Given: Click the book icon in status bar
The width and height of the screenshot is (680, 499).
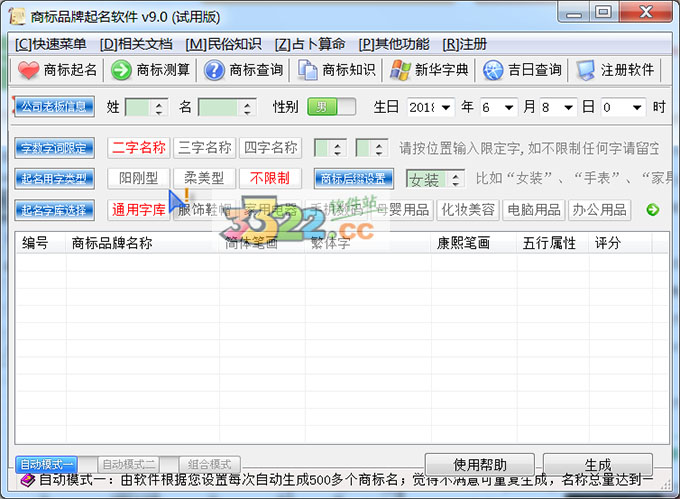Looking at the screenshot, I should (27, 480).
